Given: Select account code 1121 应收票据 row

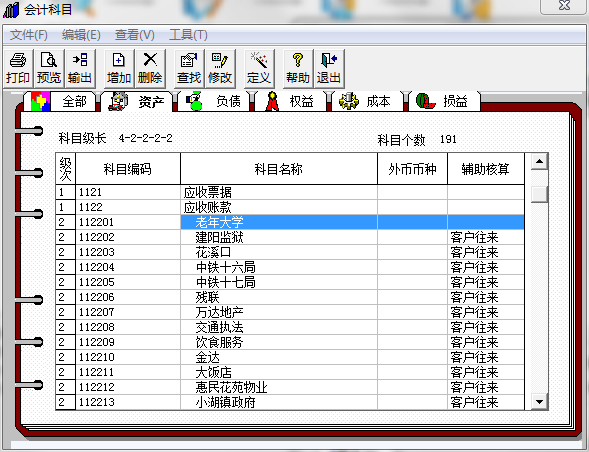Looking at the screenshot, I should click(290, 192).
